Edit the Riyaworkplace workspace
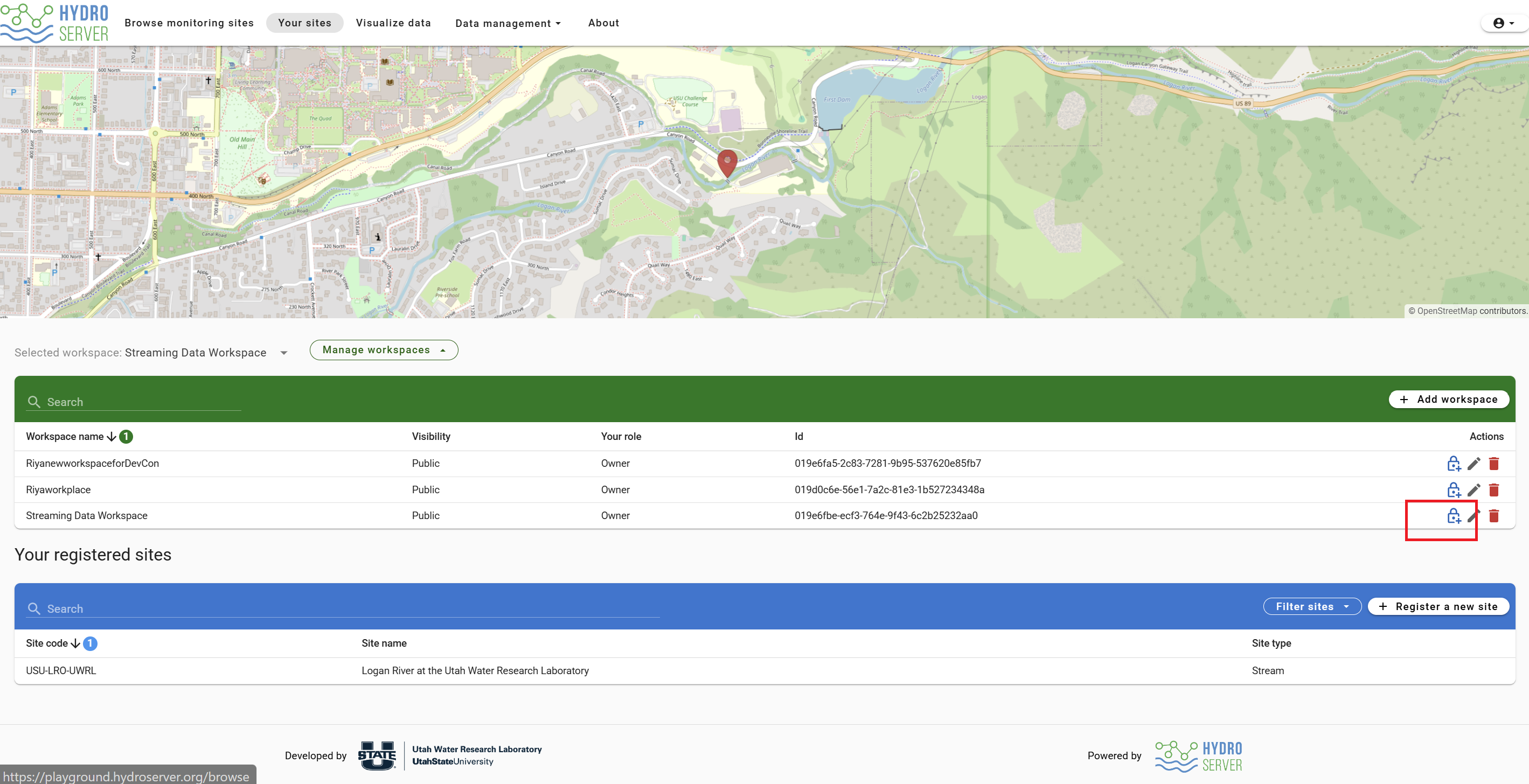The width and height of the screenshot is (1529, 784). (x=1474, y=490)
